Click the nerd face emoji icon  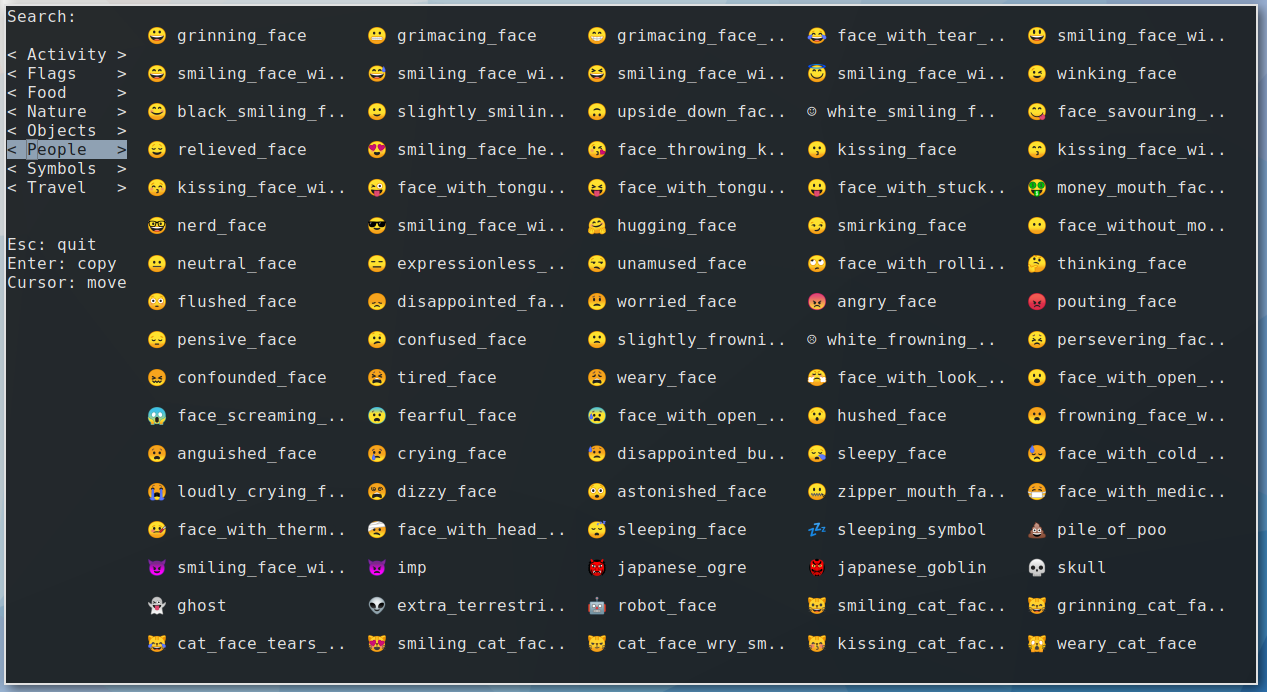pyautogui.click(x=156, y=226)
